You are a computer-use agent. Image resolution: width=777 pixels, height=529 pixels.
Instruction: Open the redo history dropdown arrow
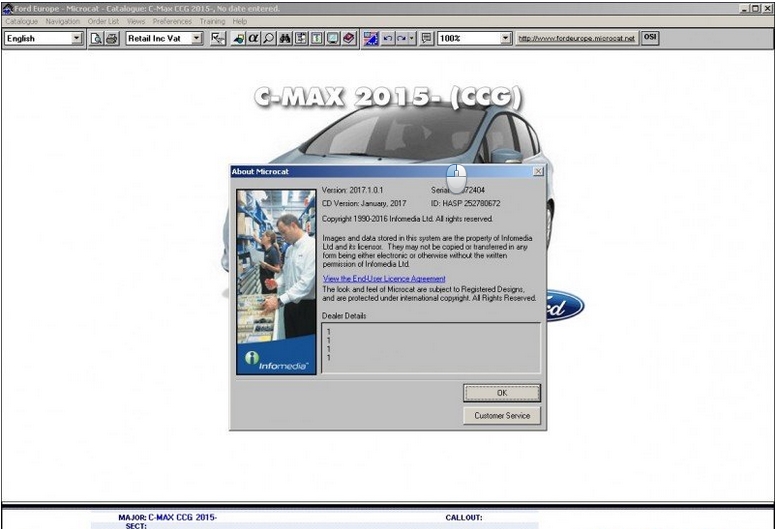pos(412,38)
